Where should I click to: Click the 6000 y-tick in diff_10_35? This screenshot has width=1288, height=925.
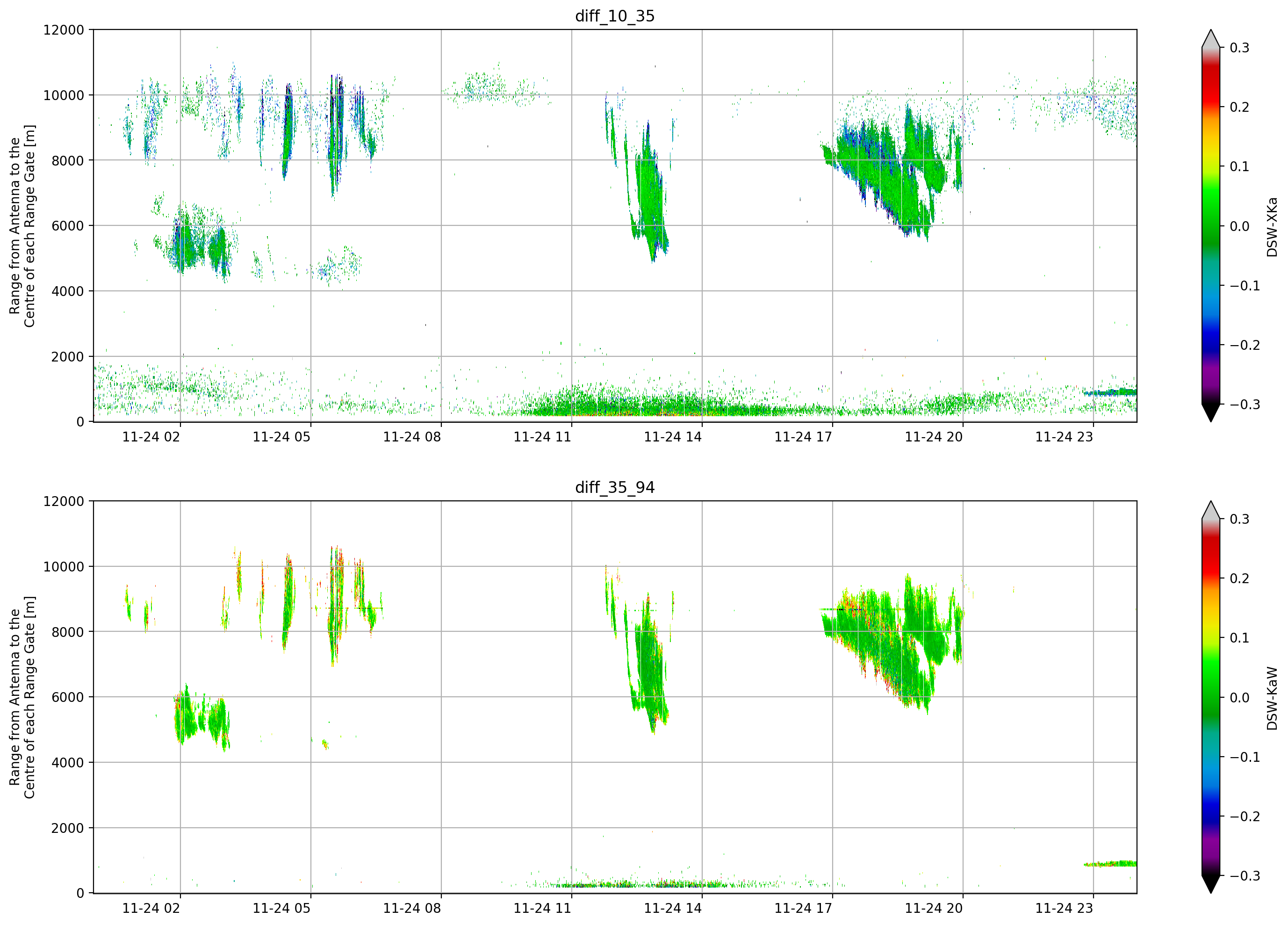[68, 226]
